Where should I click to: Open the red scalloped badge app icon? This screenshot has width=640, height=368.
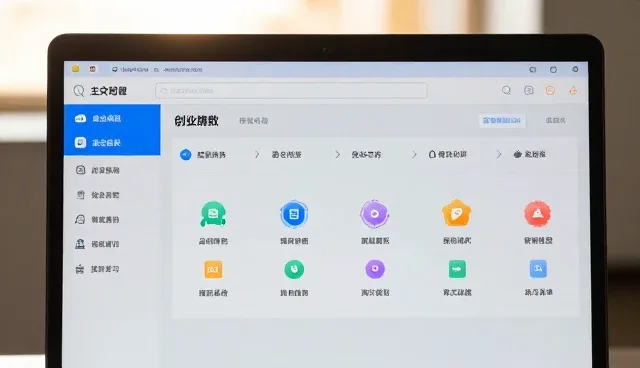pos(538,213)
